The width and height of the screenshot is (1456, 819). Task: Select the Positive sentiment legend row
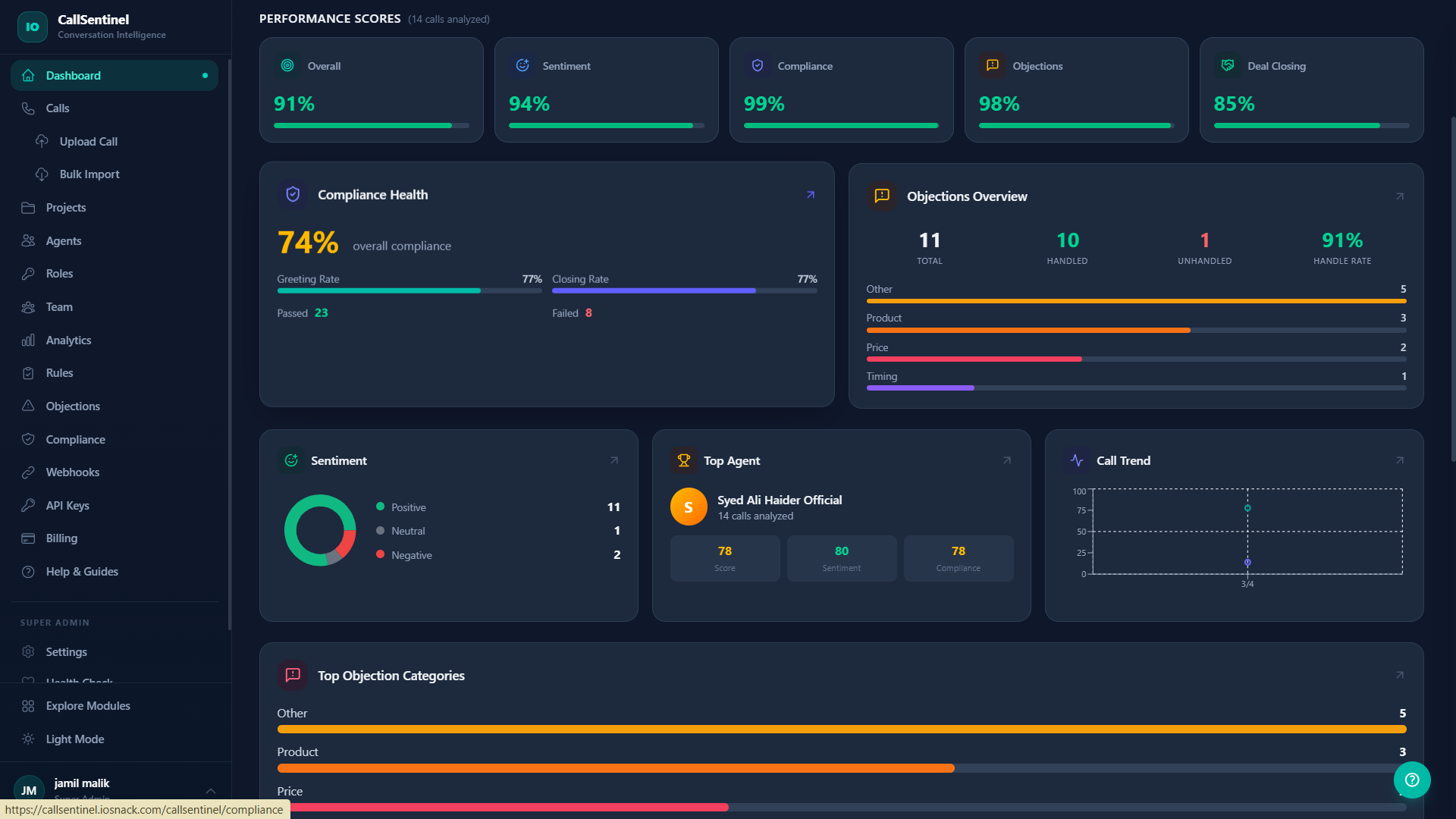(498, 507)
